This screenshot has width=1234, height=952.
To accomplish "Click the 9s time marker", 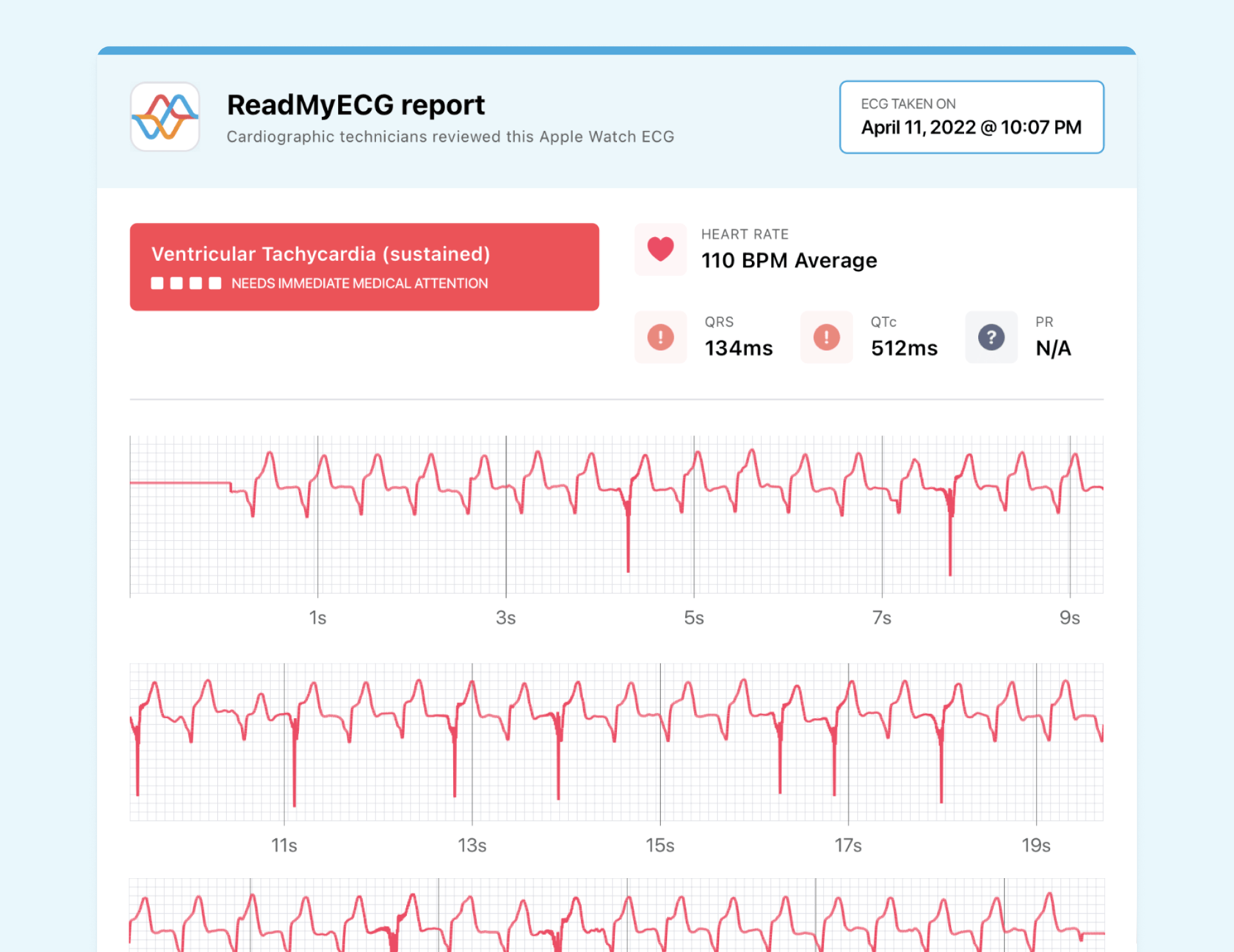I will (x=1069, y=618).
